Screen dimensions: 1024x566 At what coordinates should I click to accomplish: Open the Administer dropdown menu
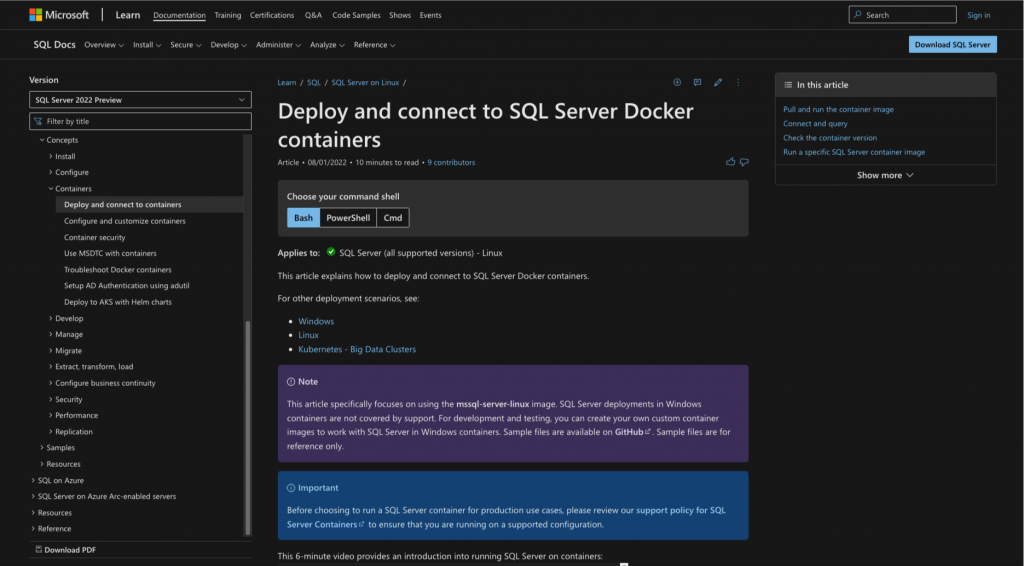click(x=278, y=45)
